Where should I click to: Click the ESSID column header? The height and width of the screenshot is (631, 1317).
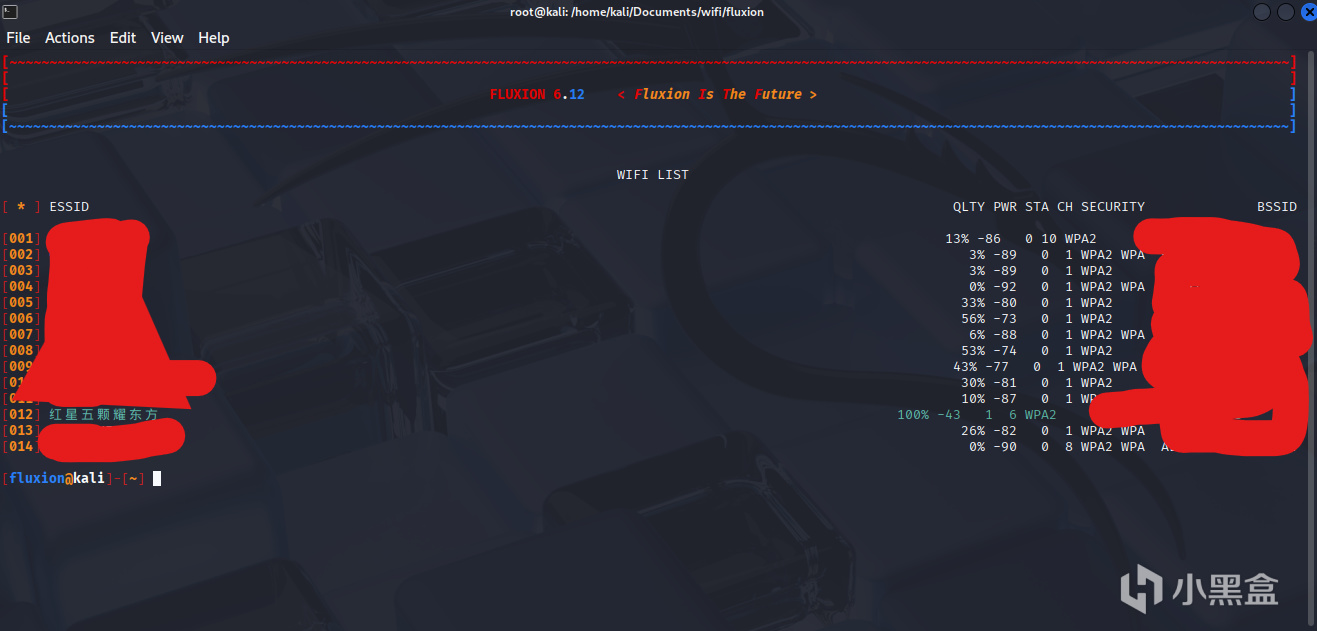69,207
